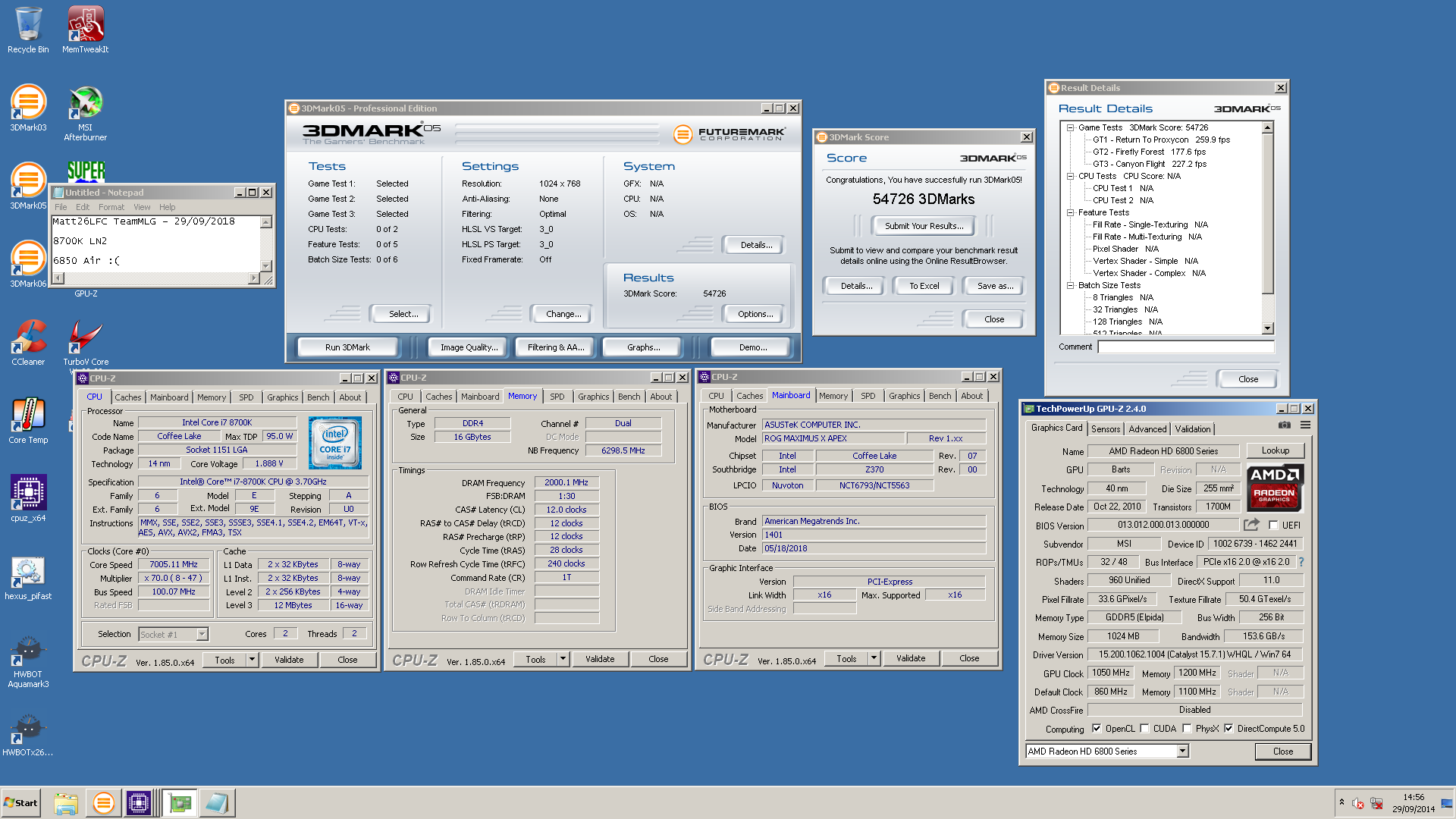Click the Bus Interface question mark icon
Viewport: 1456px width, 819px height.
1301,562
